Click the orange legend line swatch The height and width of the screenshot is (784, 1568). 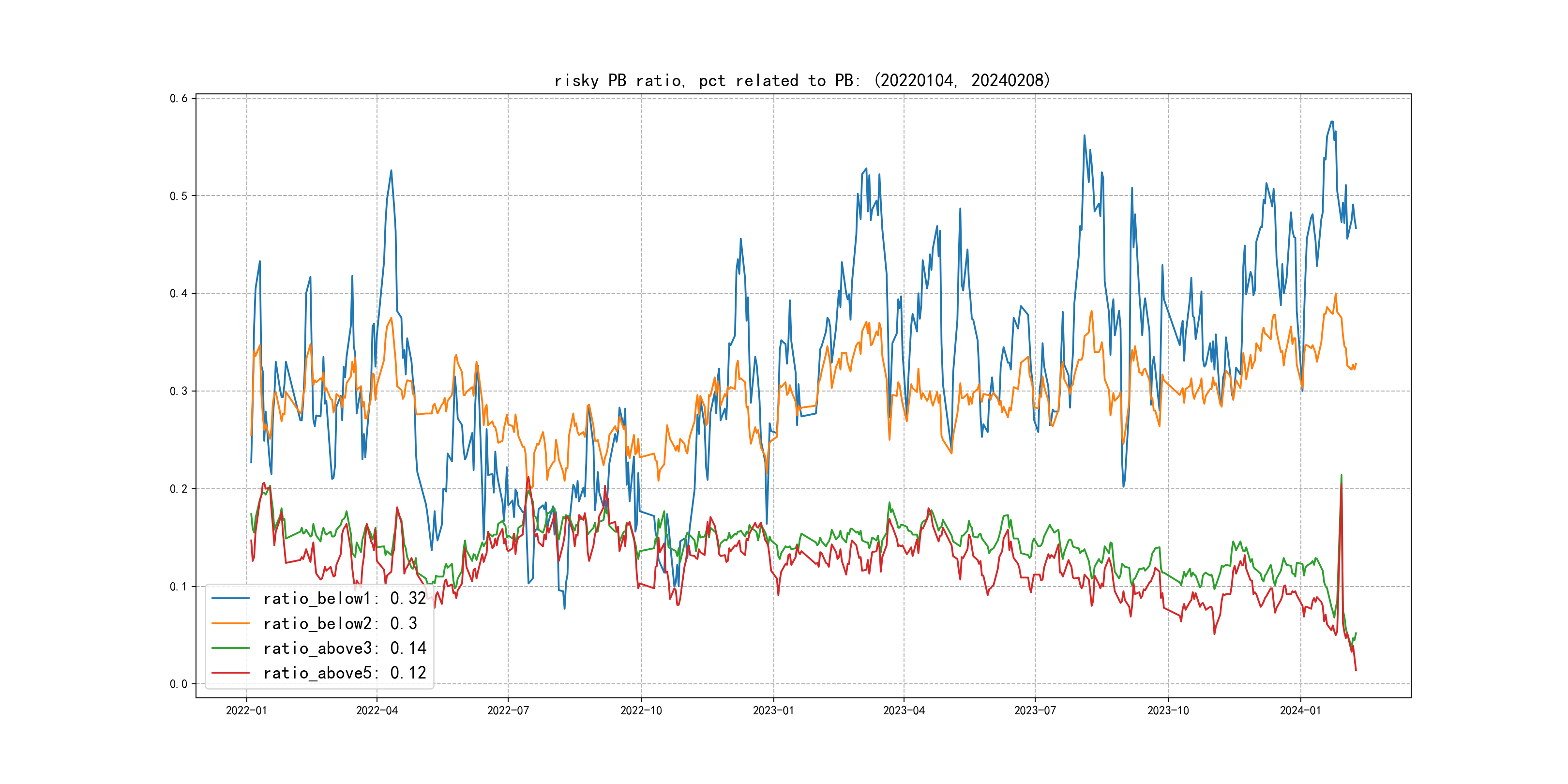(230, 623)
